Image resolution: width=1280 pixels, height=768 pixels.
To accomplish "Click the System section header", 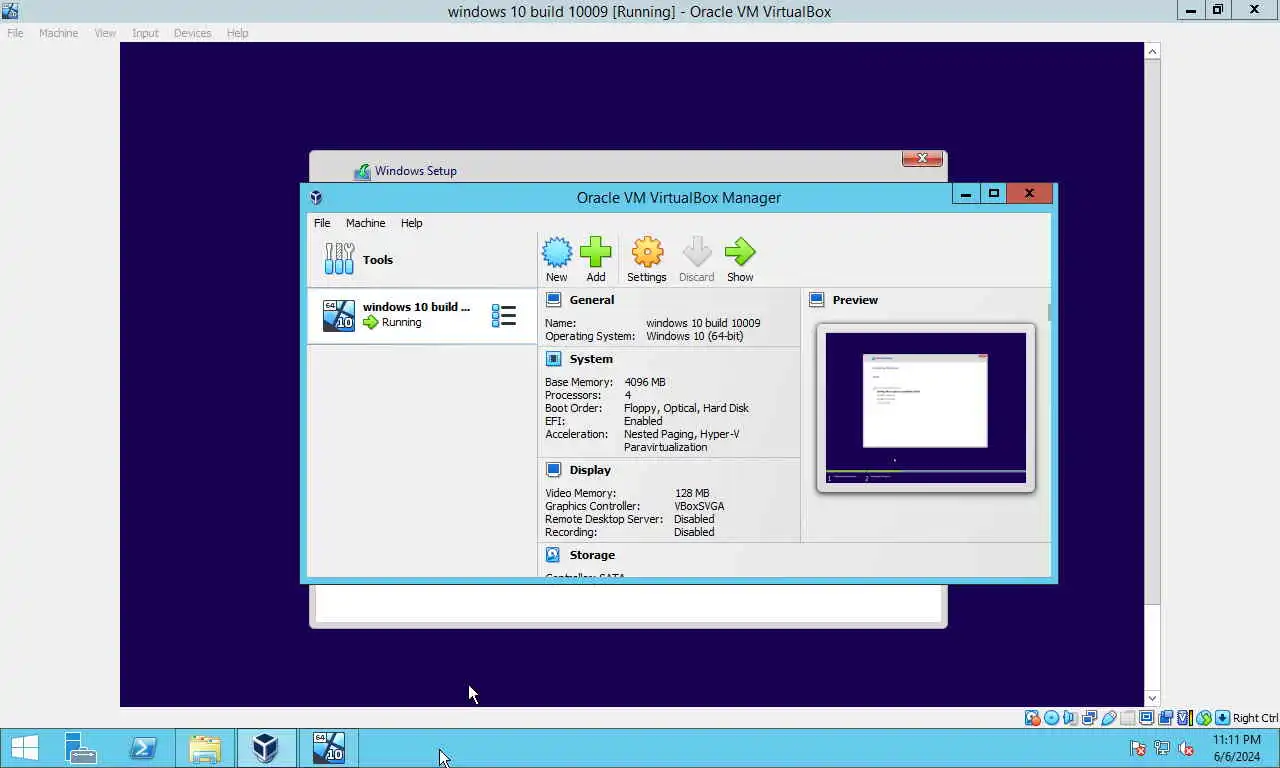I will click(591, 359).
